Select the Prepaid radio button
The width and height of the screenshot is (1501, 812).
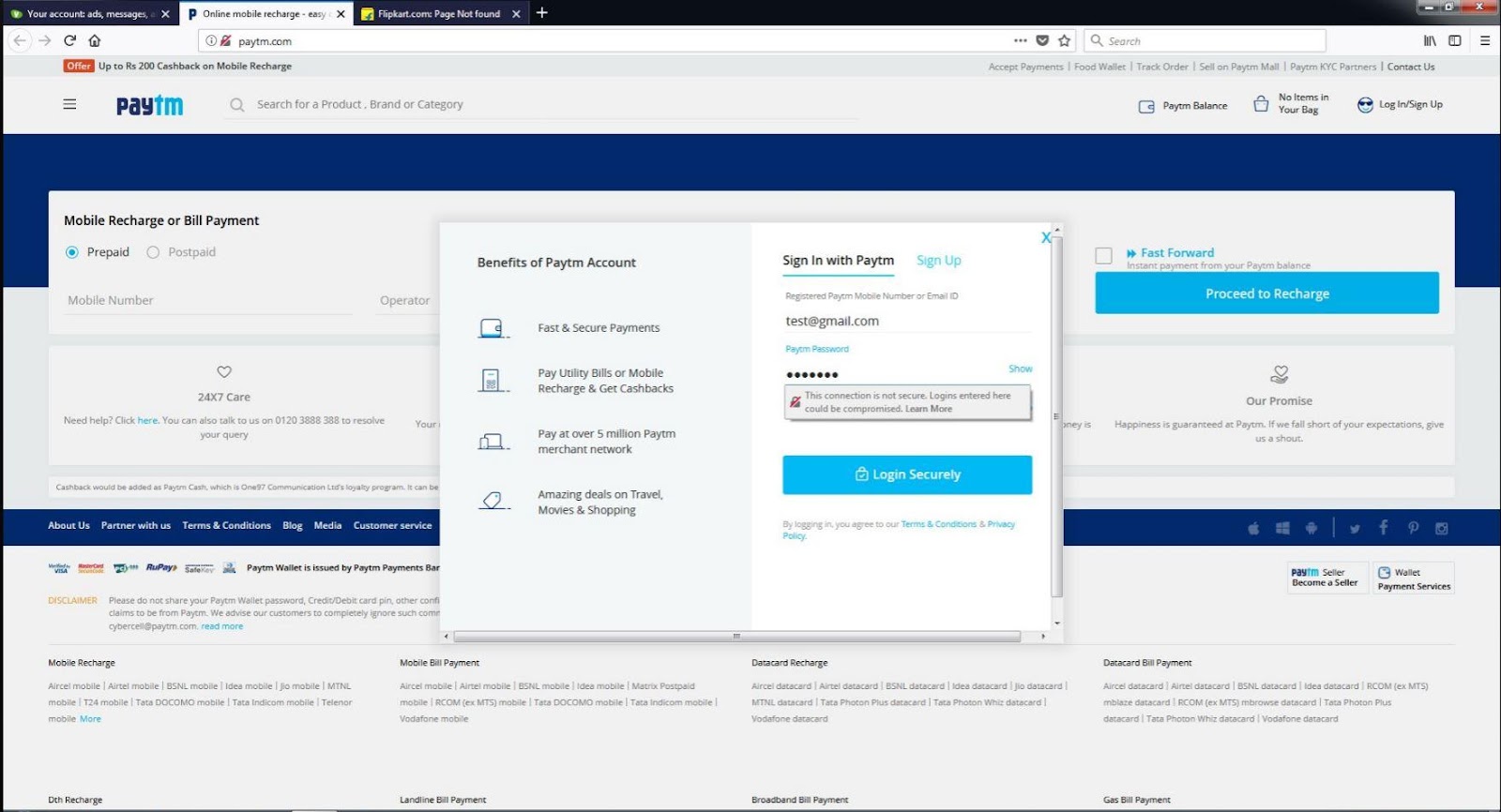point(72,252)
